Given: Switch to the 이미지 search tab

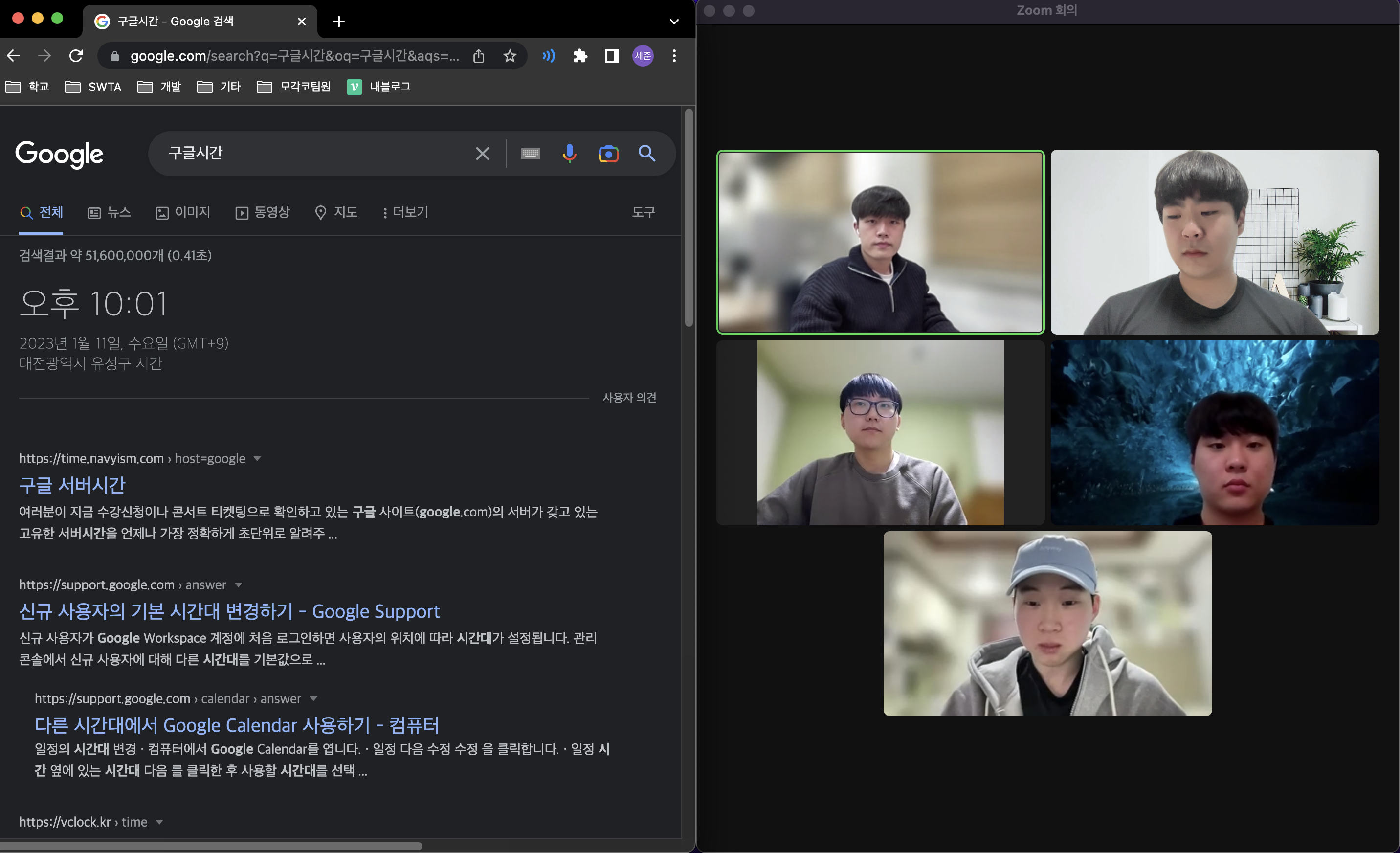Looking at the screenshot, I should pyautogui.click(x=183, y=213).
